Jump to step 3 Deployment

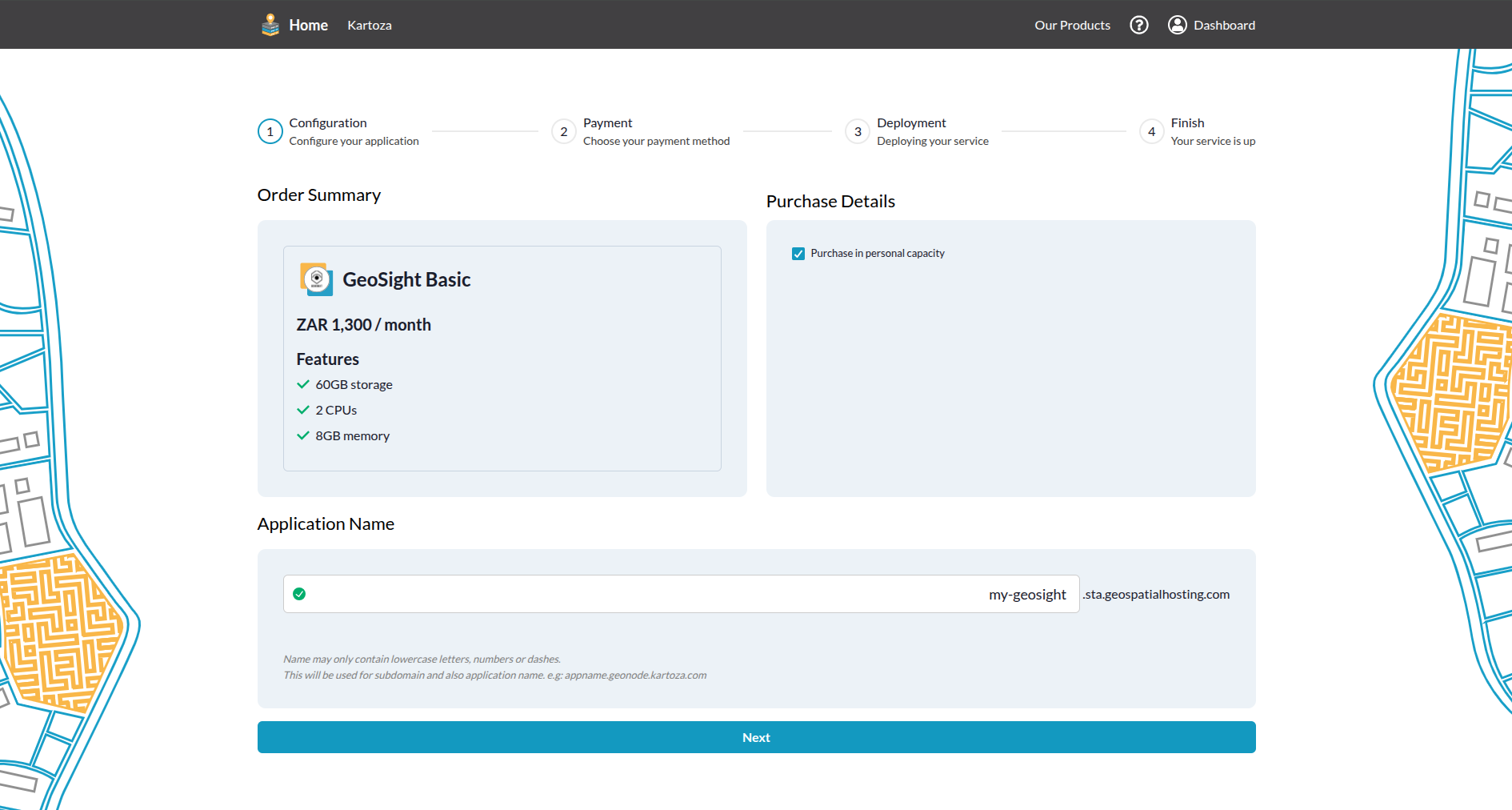(x=858, y=131)
